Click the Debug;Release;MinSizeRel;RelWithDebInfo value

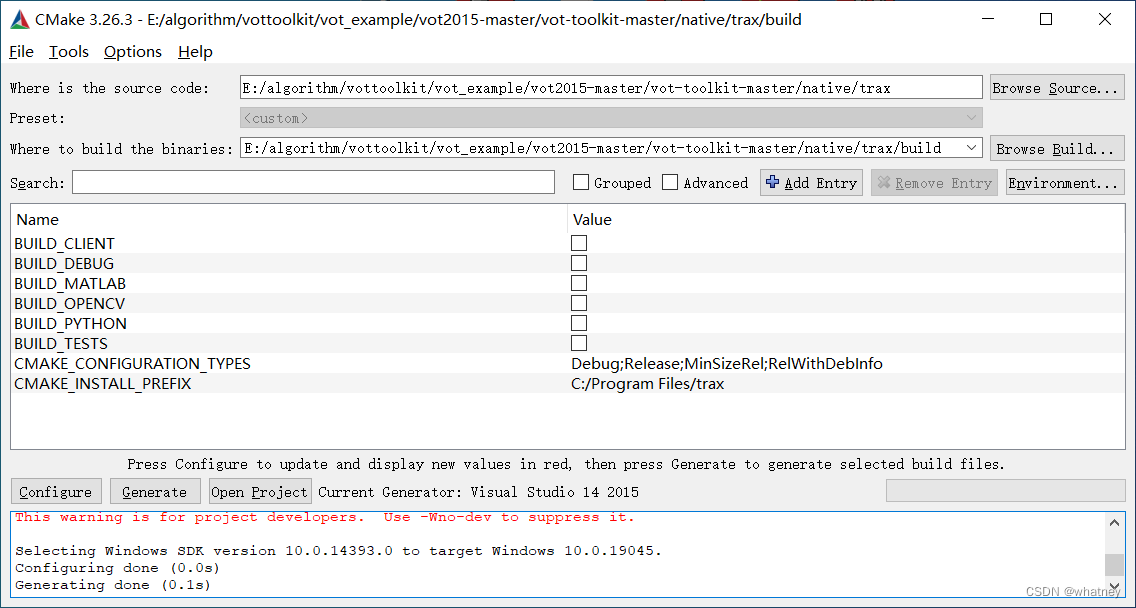[x=727, y=363]
